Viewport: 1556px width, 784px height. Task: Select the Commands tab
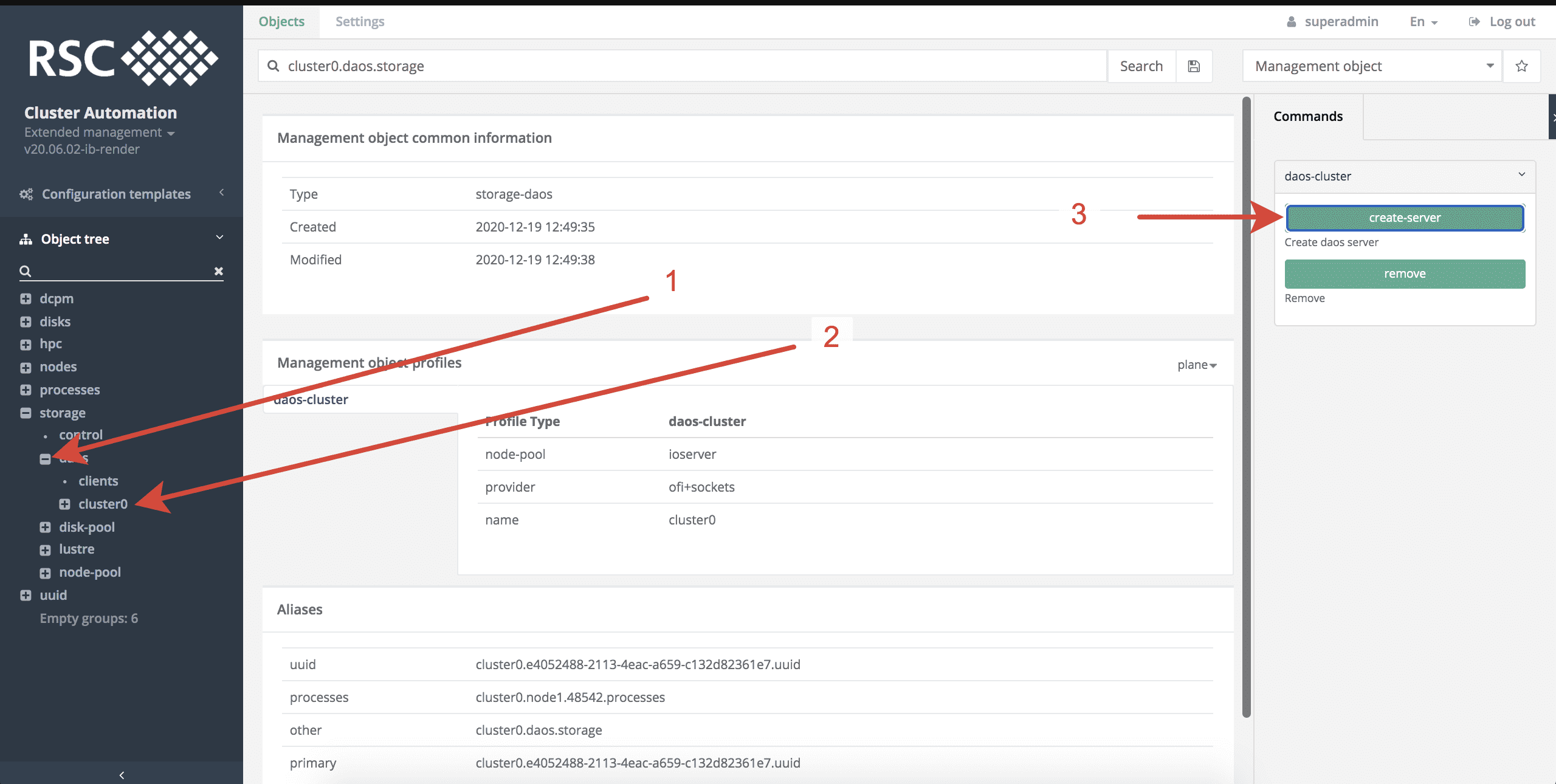[1308, 117]
